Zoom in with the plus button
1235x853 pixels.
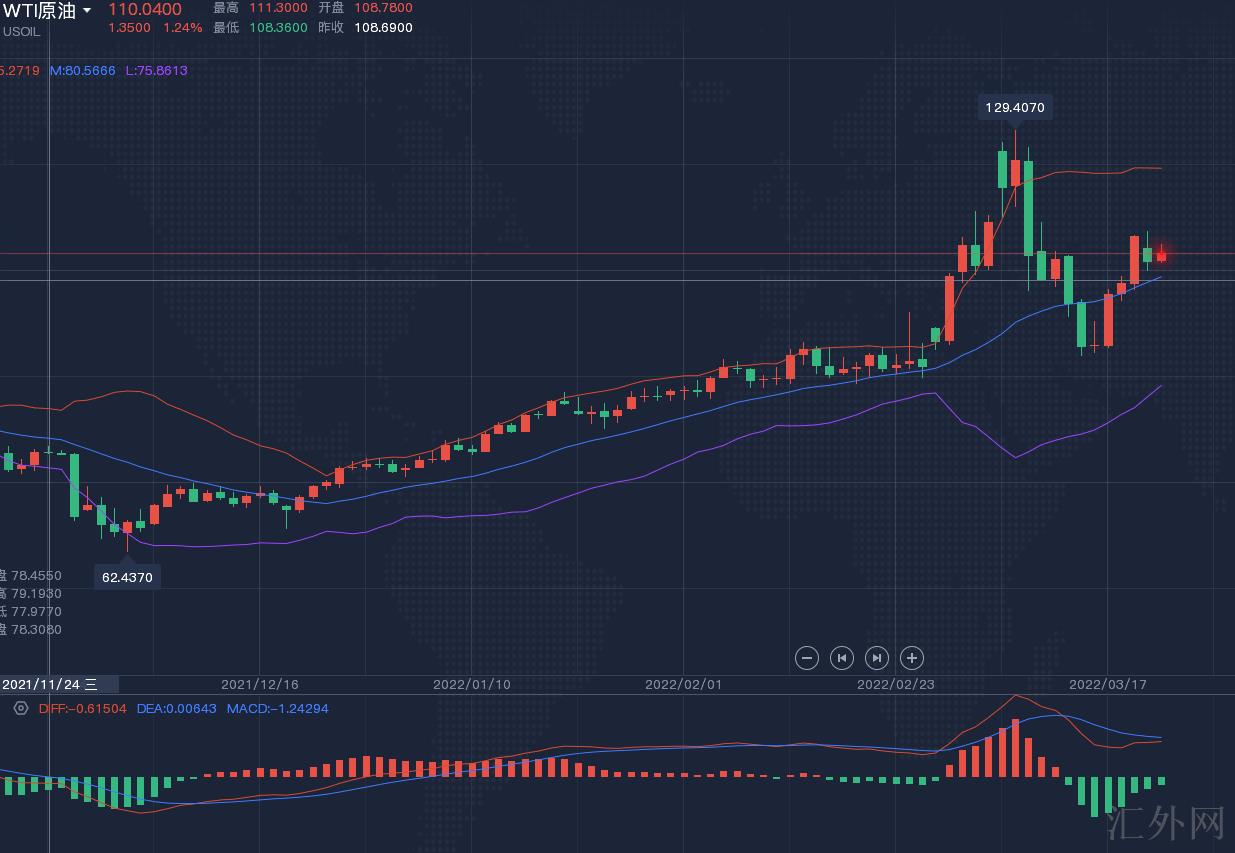point(911,658)
